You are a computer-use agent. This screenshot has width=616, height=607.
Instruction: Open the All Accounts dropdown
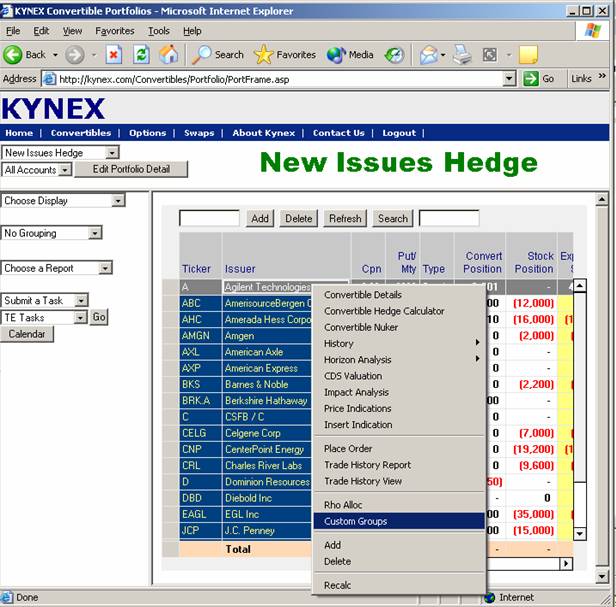[x=65, y=170]
